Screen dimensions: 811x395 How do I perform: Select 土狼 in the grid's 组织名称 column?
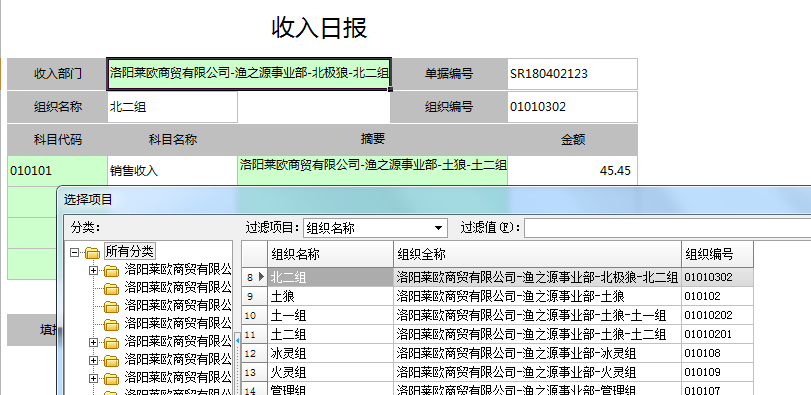[x=331, y=296]
